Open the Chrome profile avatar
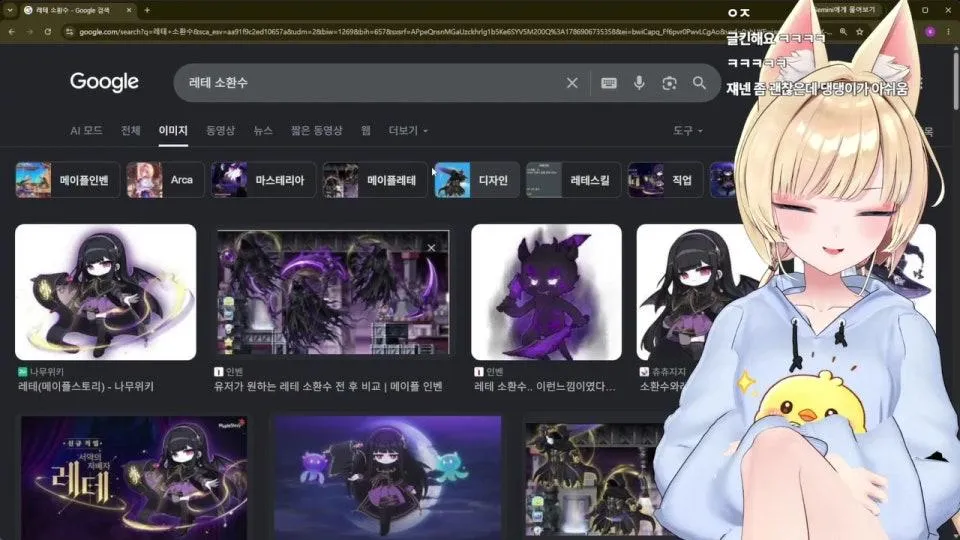The width and height of the screenshot is (960, 540). point(930,31)
